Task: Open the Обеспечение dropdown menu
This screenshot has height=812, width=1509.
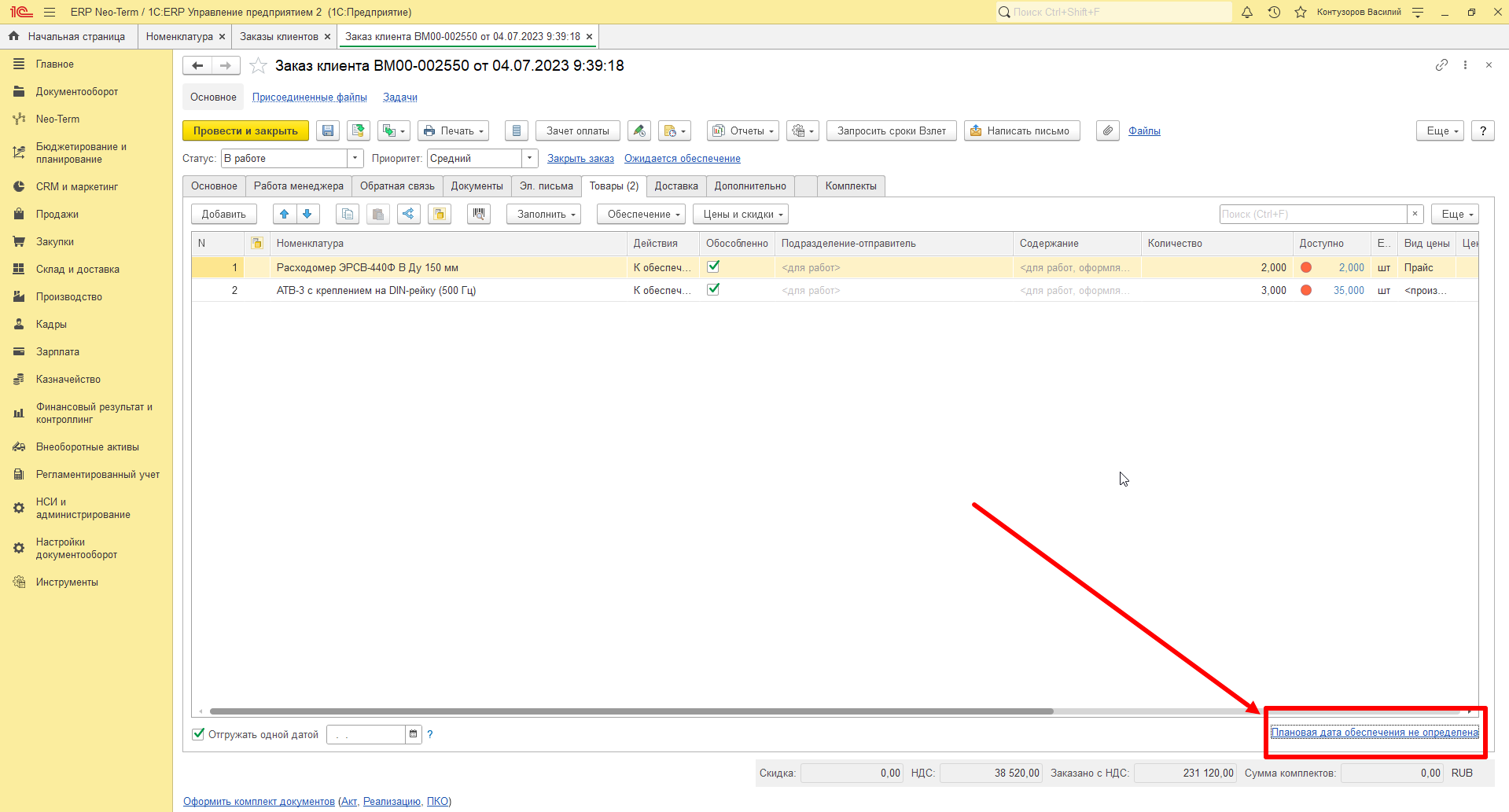Action: 642,214
